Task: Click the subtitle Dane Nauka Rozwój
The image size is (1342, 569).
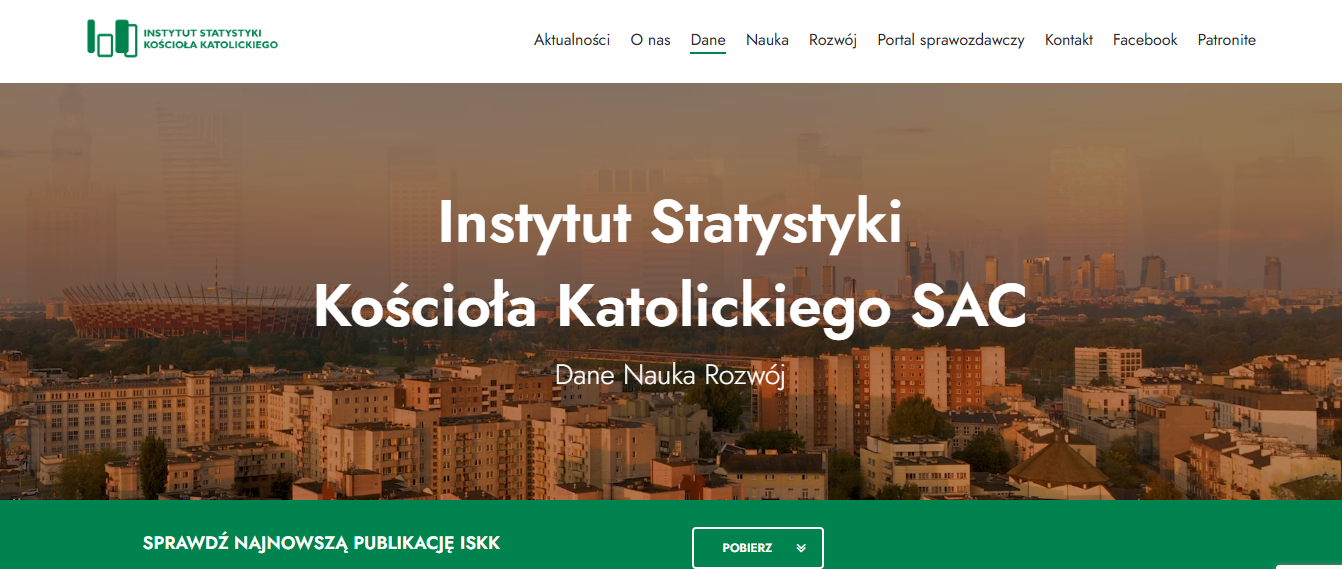Action: (x=670, y=375)
